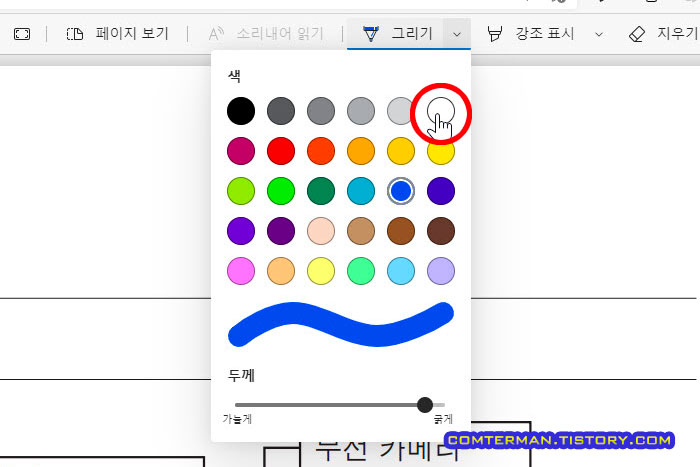Pick the darkest gray swatch beside black
Viewport: 700px width, 467px height.
281,111
